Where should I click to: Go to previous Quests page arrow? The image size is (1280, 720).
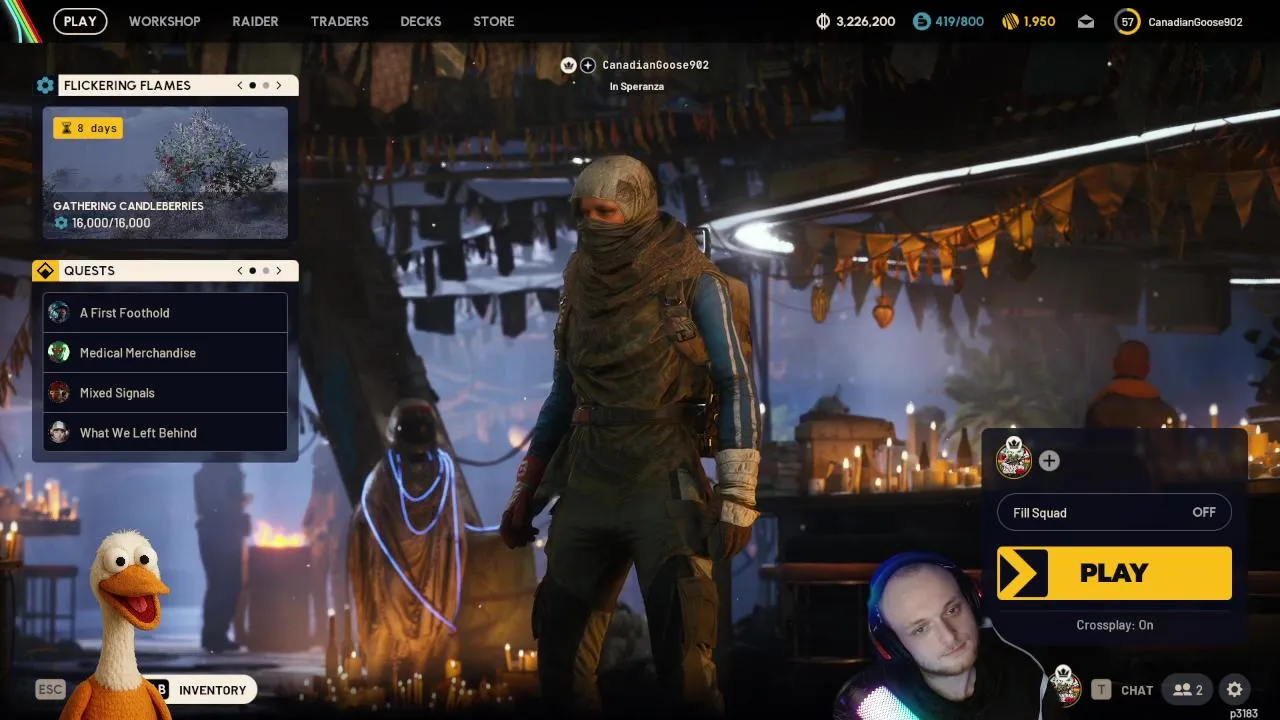click(x=240, y=270)
